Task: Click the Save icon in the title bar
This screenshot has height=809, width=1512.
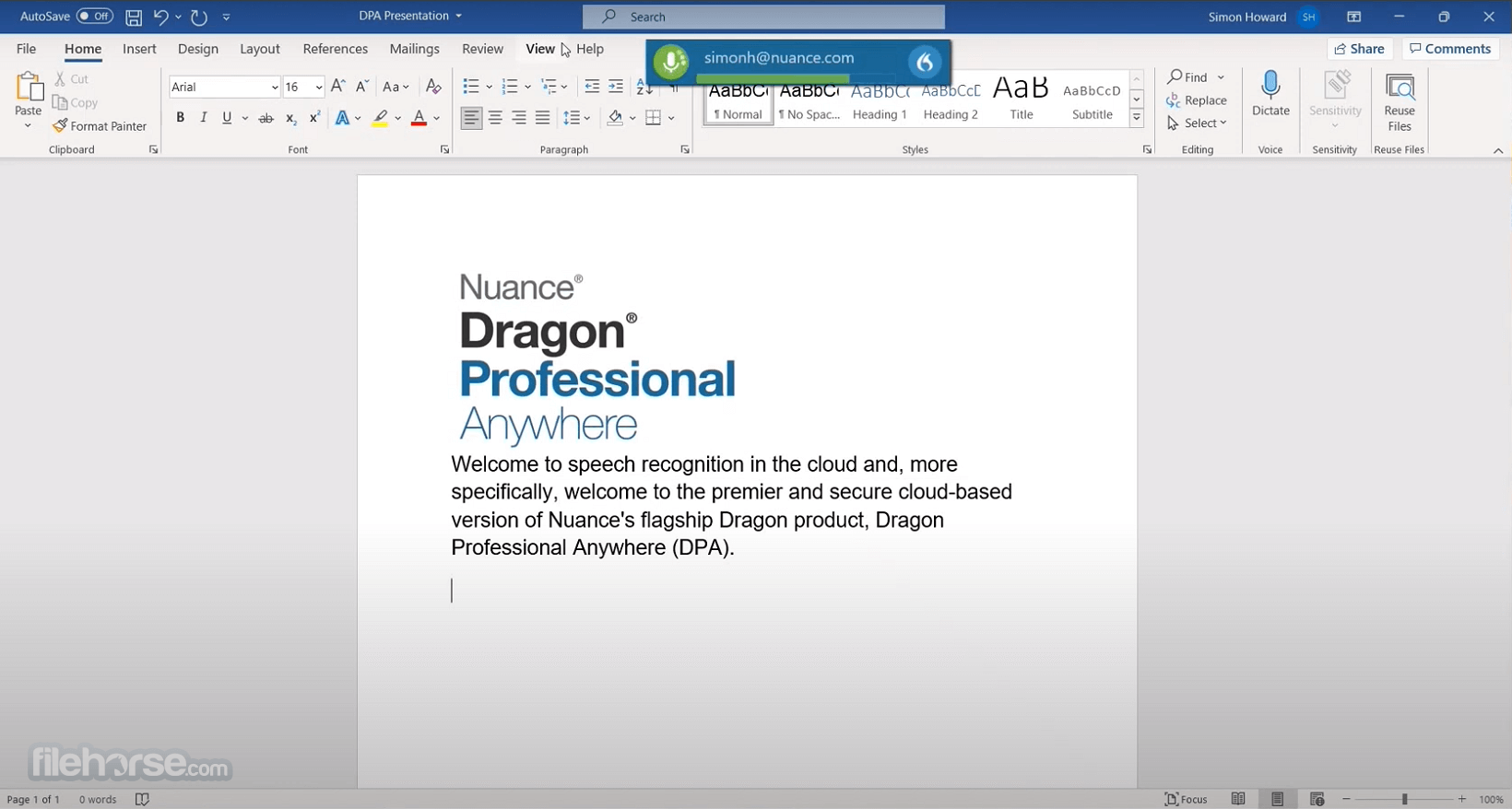Action: point(134,17)
